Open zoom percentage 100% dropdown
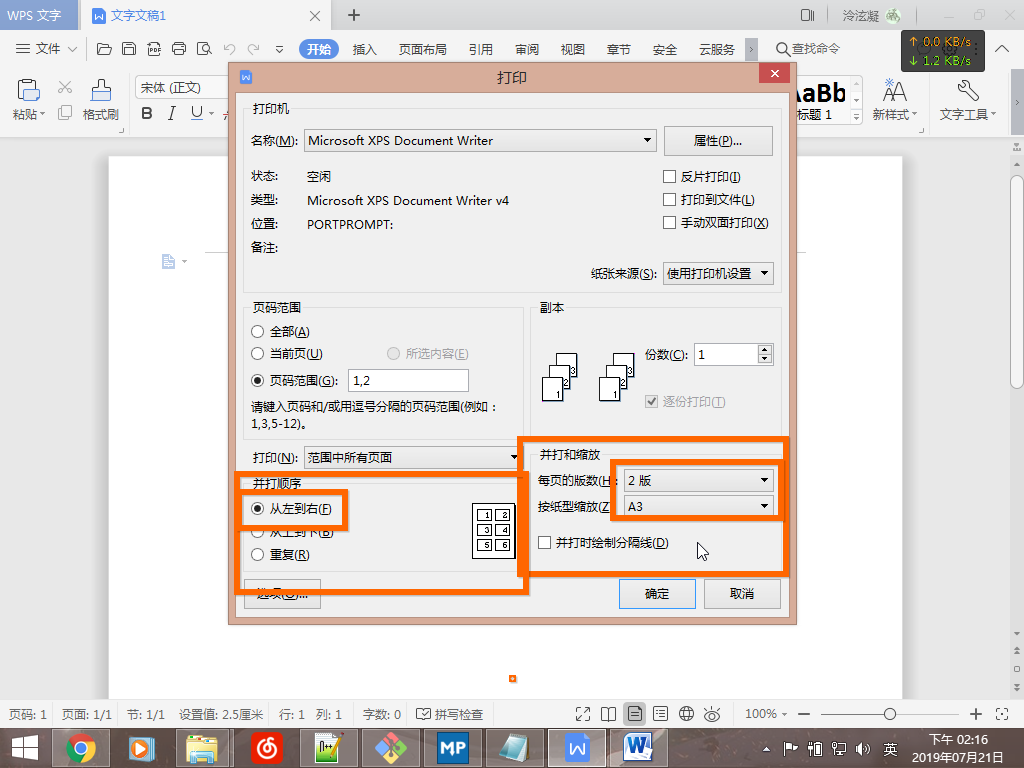This screenshot has width=1024, height=768. [766, 714]
